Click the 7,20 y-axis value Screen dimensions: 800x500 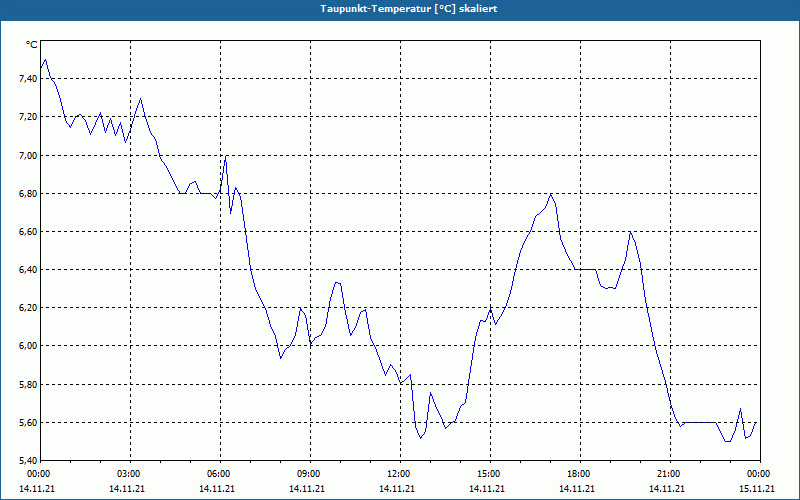tap(28, 117)
